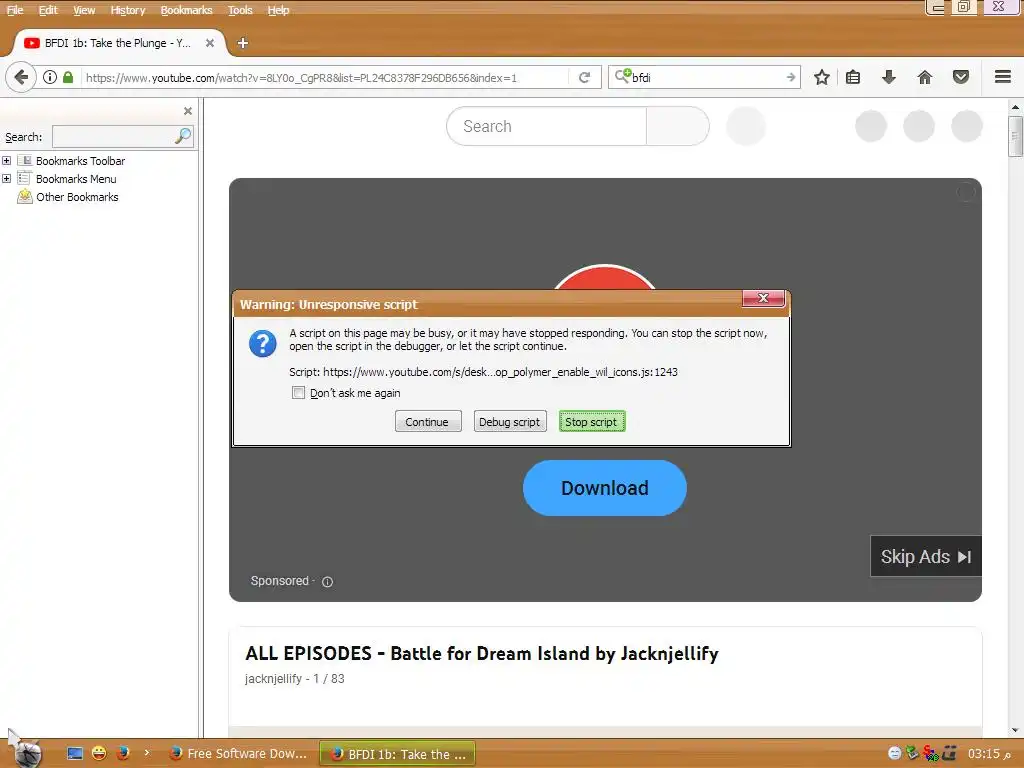Click the Debug script button
Image resolution: width=1024 pixels, height=768 pixels.
tap(509, 421)
